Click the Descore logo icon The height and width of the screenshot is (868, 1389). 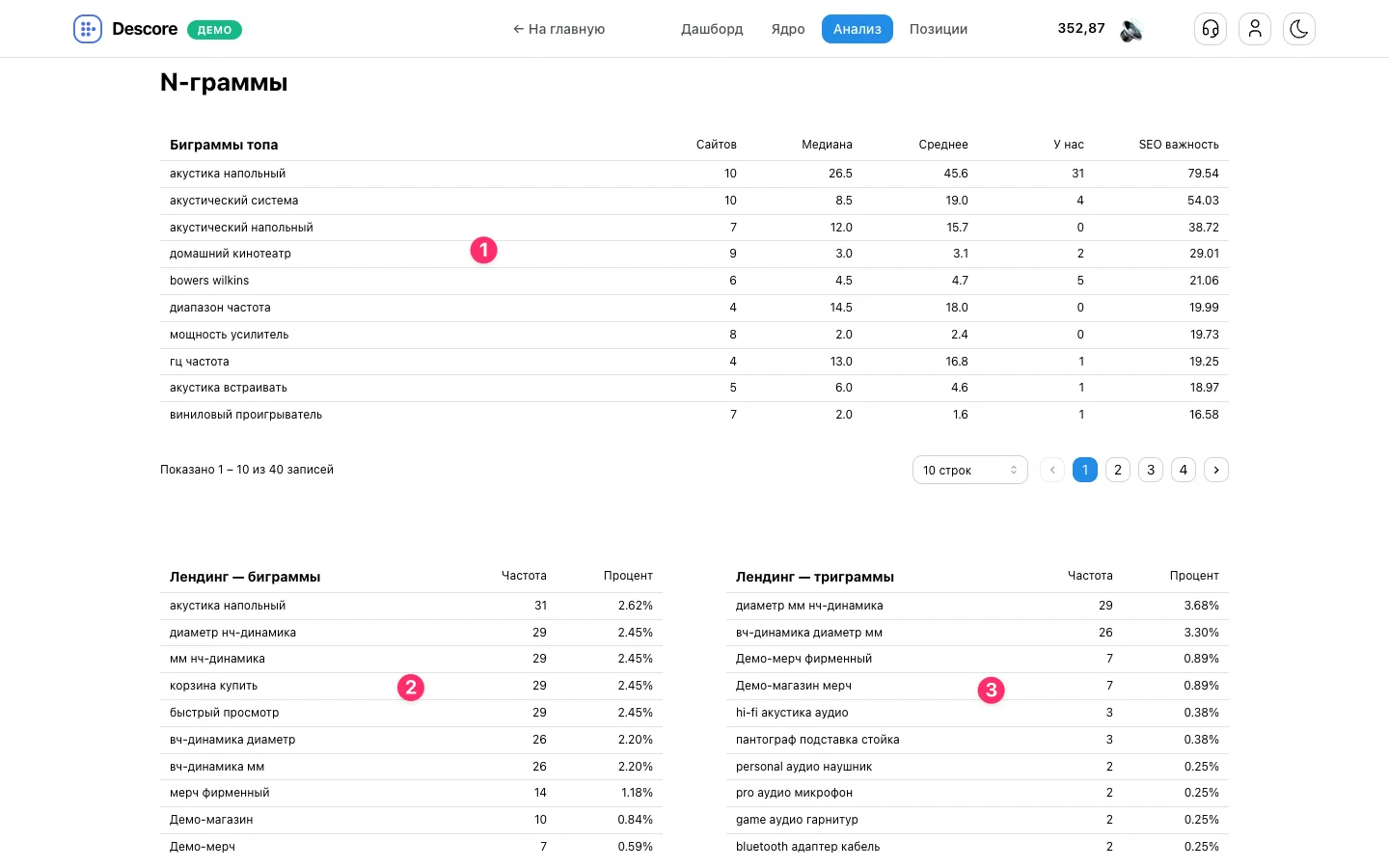(x=88, y=29)
